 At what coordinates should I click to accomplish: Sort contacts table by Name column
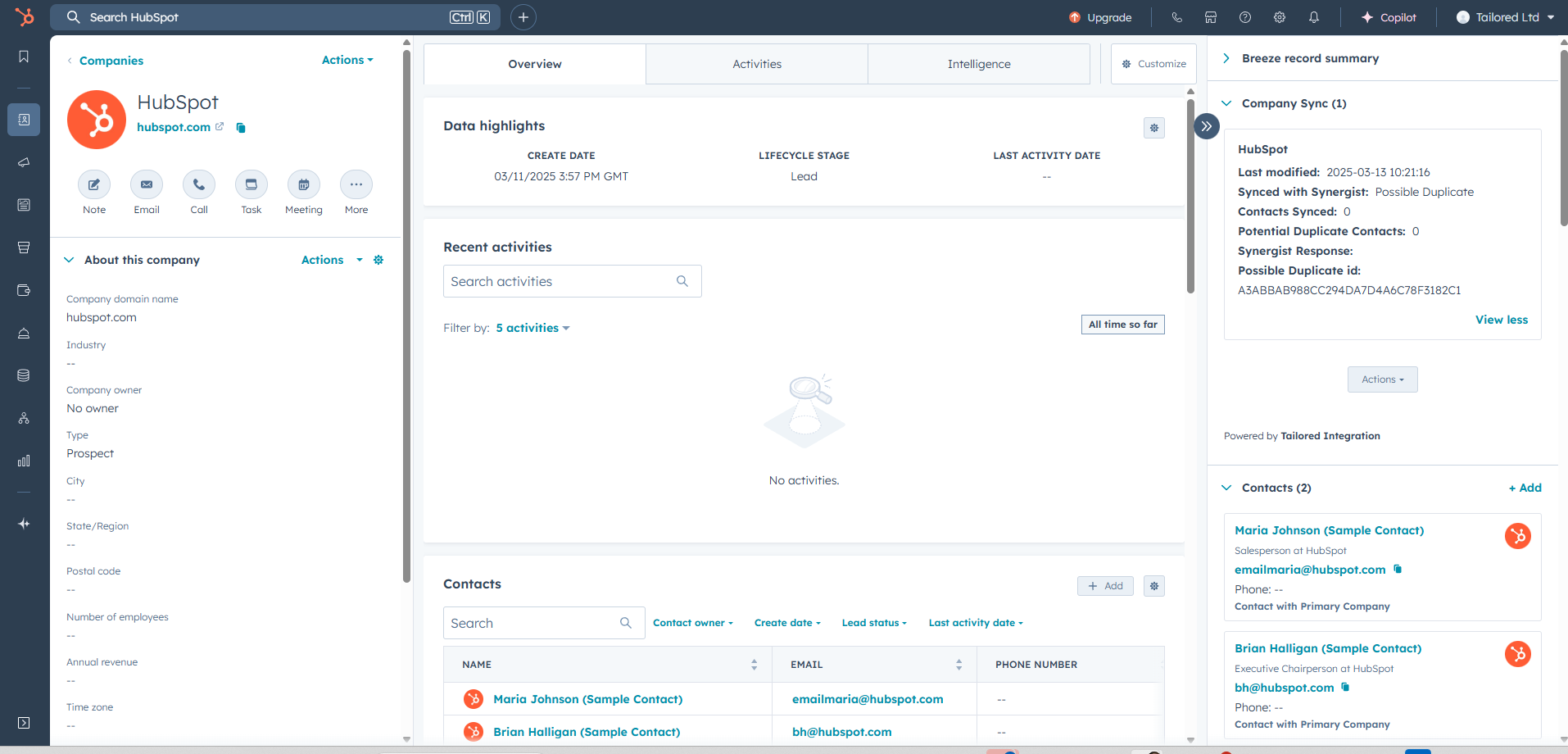coord(754,665)
